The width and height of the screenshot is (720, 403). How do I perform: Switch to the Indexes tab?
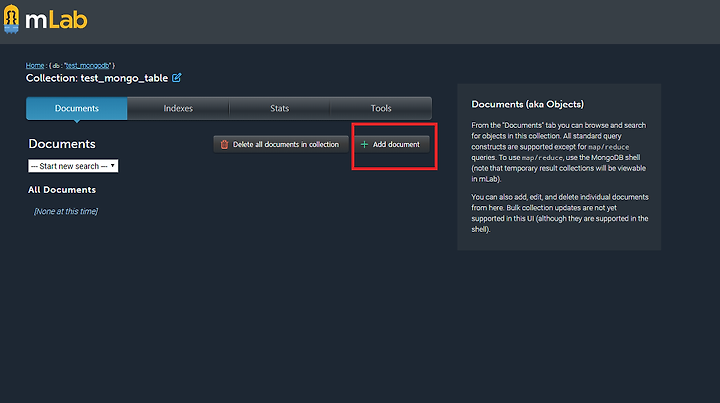click(178, 108)
